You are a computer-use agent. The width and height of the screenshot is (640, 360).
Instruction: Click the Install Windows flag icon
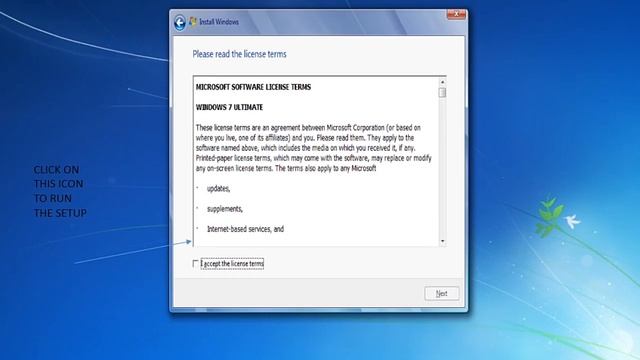193,22
